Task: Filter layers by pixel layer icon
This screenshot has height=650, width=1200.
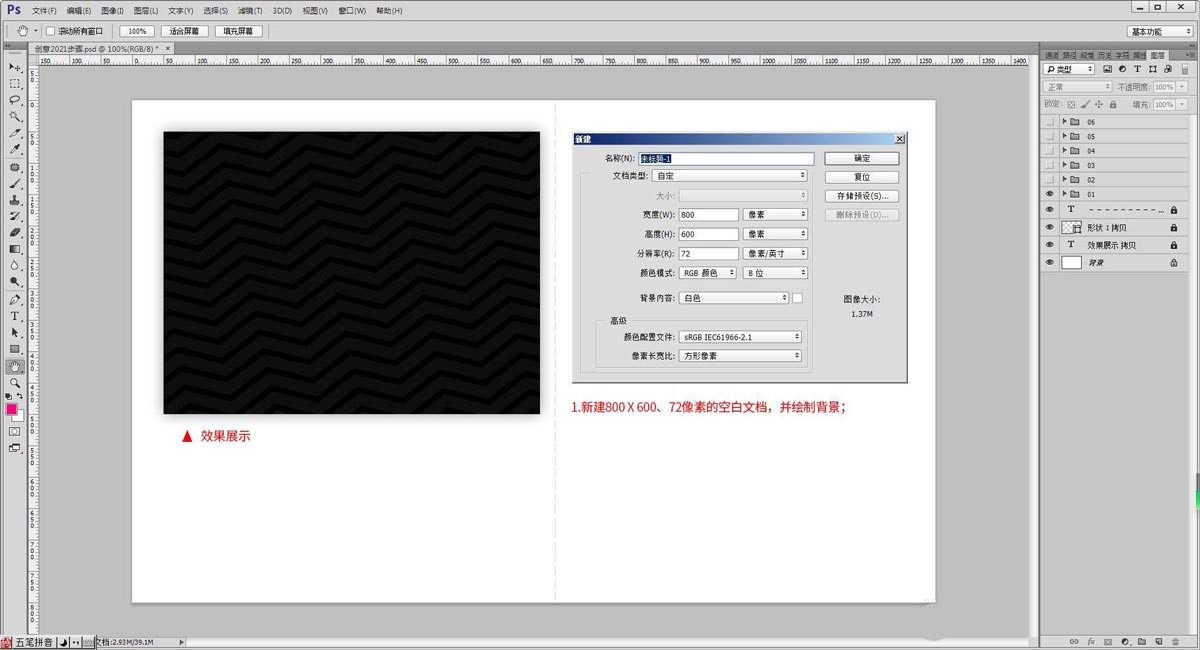Action: point(1109,69)
